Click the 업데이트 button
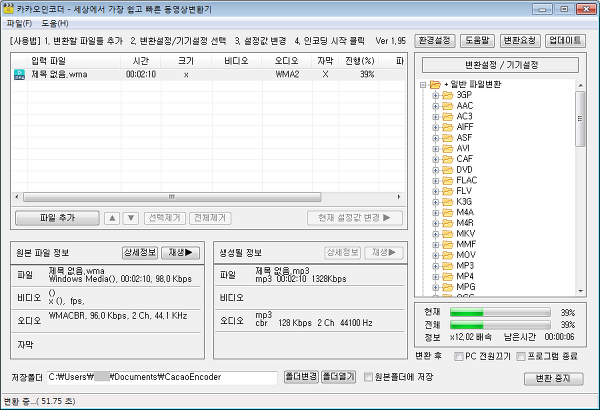600x410 pixels. tap(565, 41)
